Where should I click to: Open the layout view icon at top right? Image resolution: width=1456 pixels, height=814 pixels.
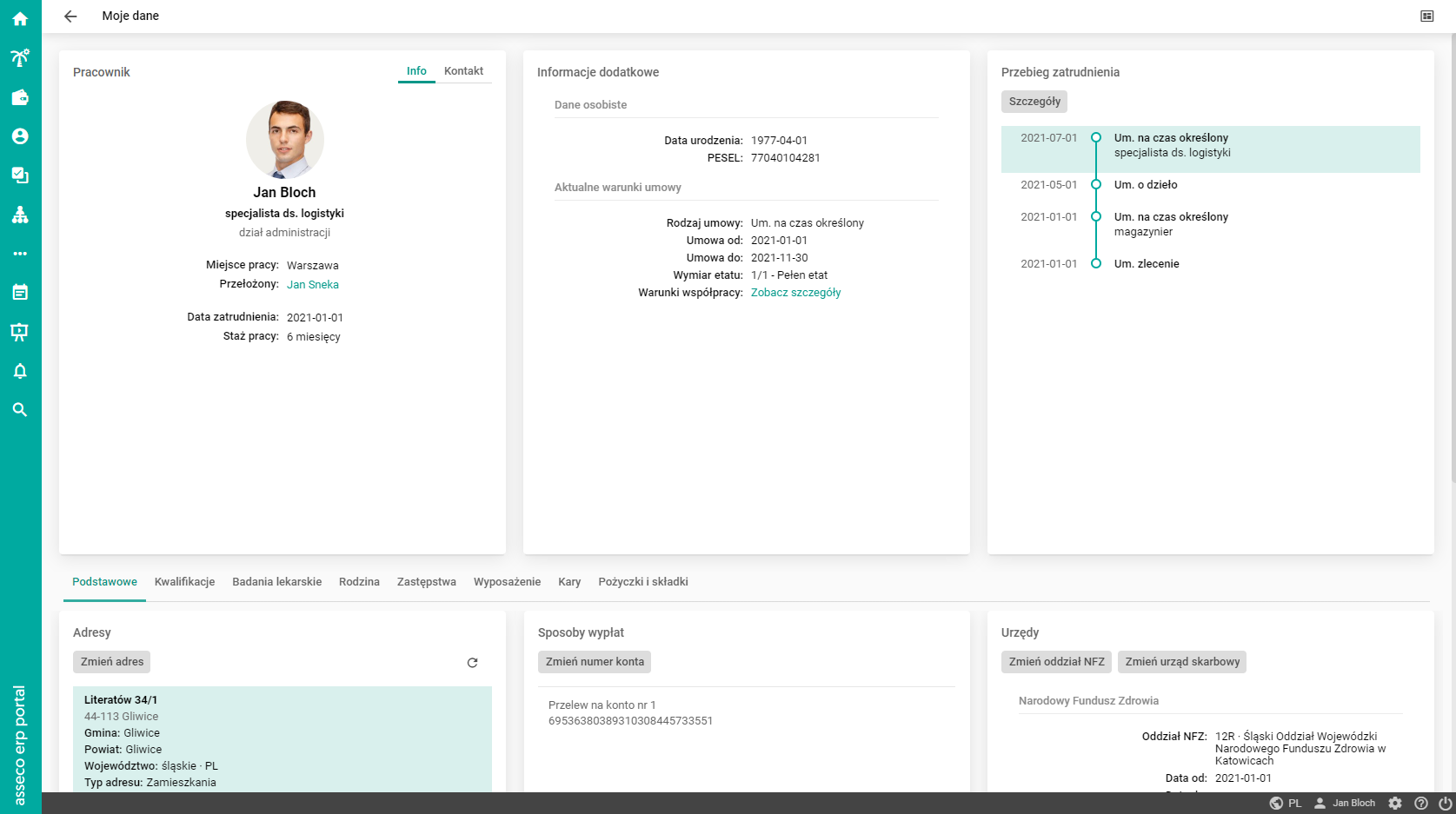tap(1427, 16)
